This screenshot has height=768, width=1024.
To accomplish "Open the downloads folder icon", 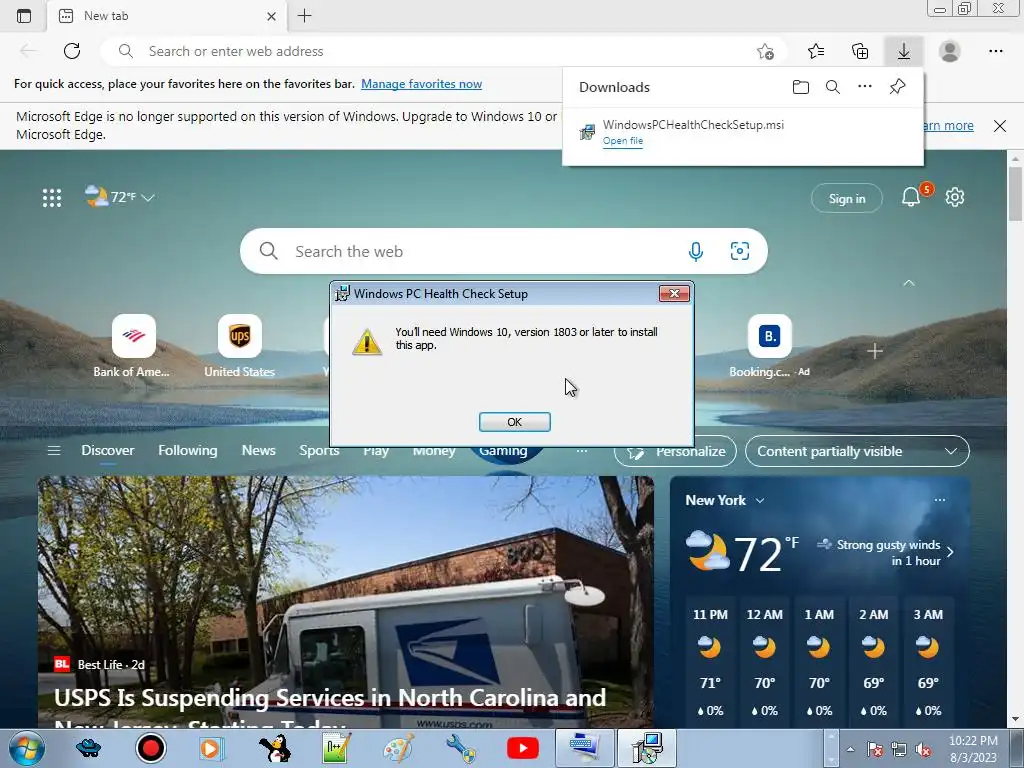I will [x=801, y=87].
